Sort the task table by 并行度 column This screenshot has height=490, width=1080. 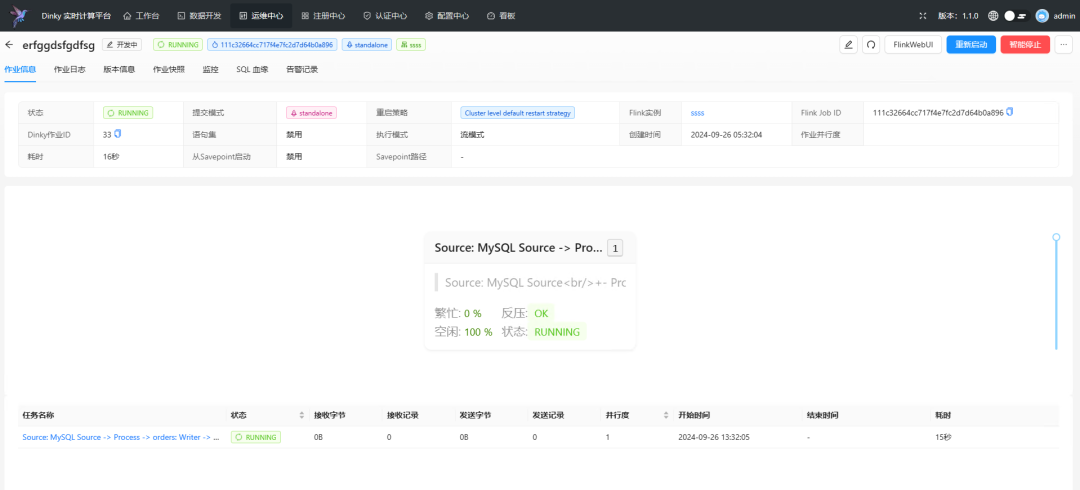pyautogui.click(x=666, y=416)
